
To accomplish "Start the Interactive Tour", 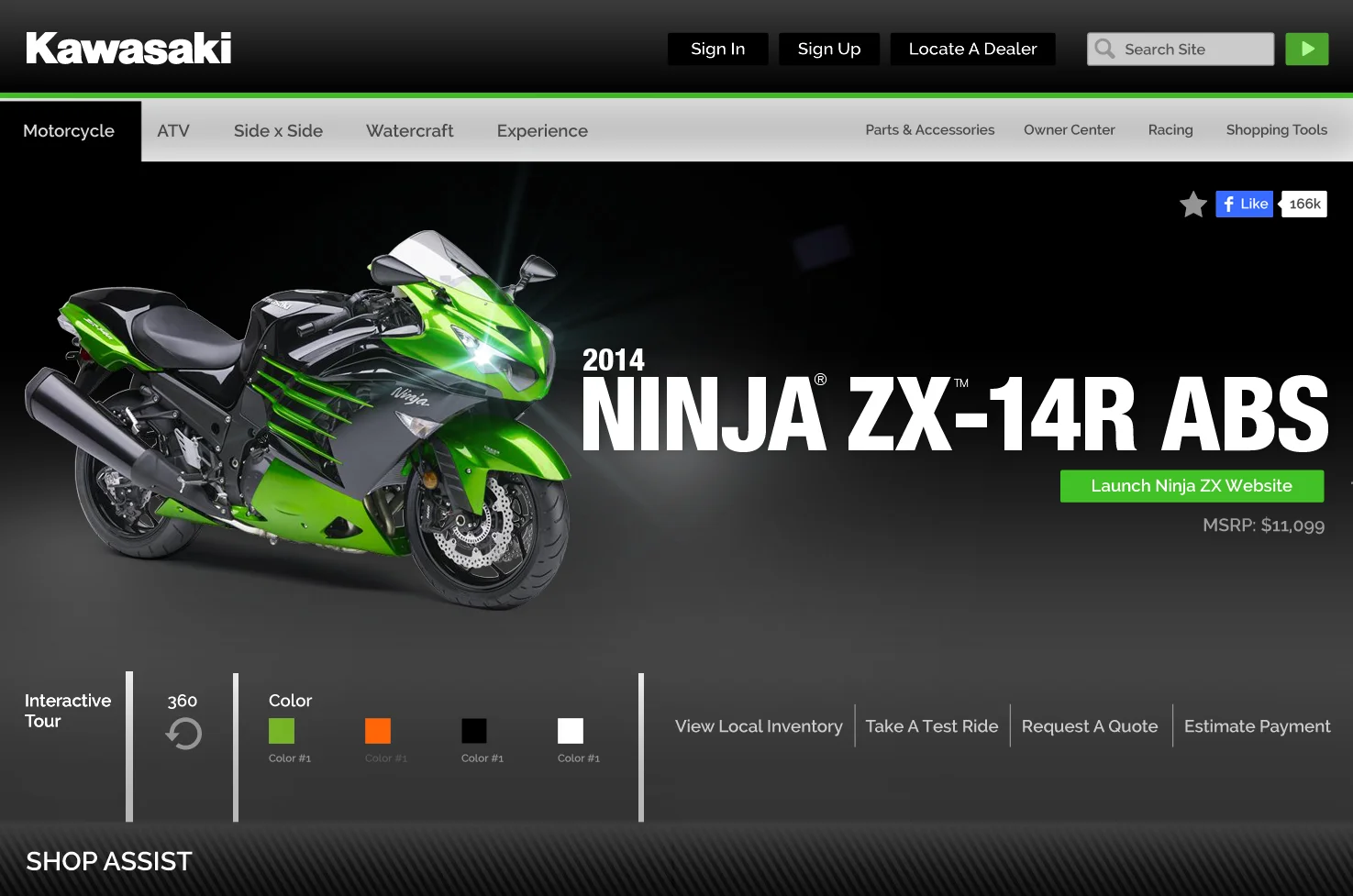I will (68, 711).
